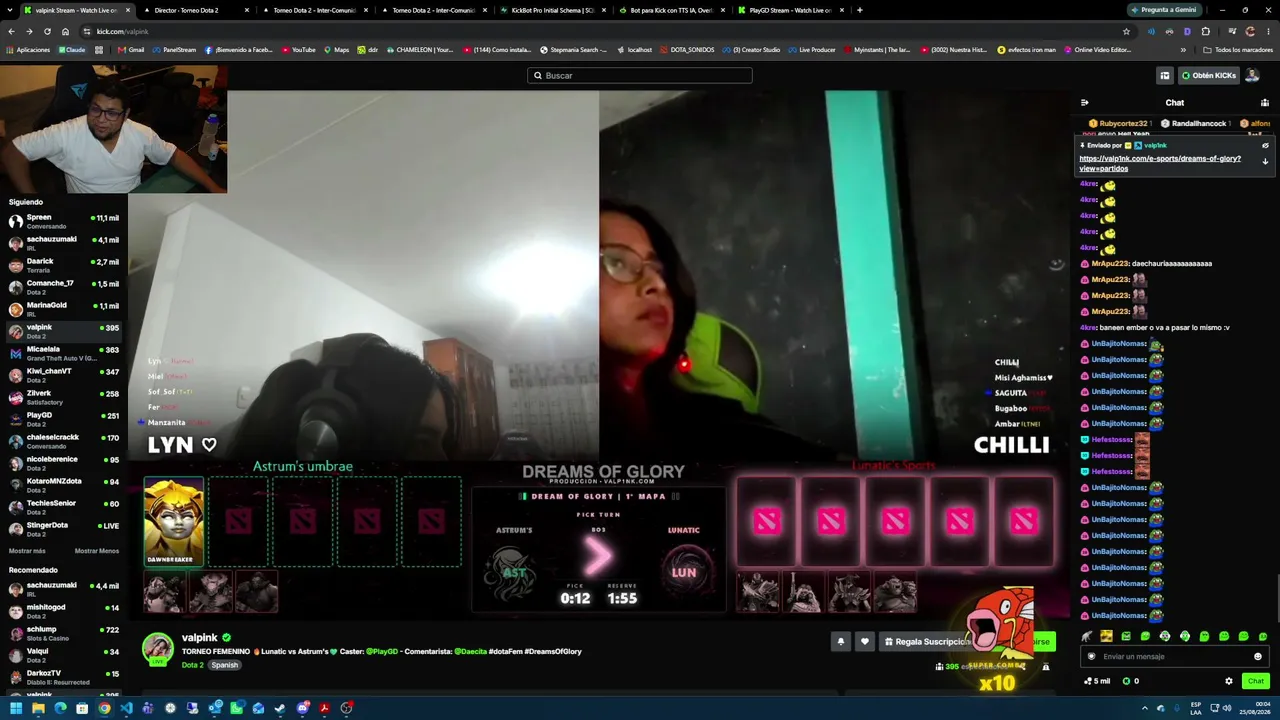The image size is (1280, 720).
Task: Switch to PlayGD Stream browser tab
Action: (x=791, y=10)
